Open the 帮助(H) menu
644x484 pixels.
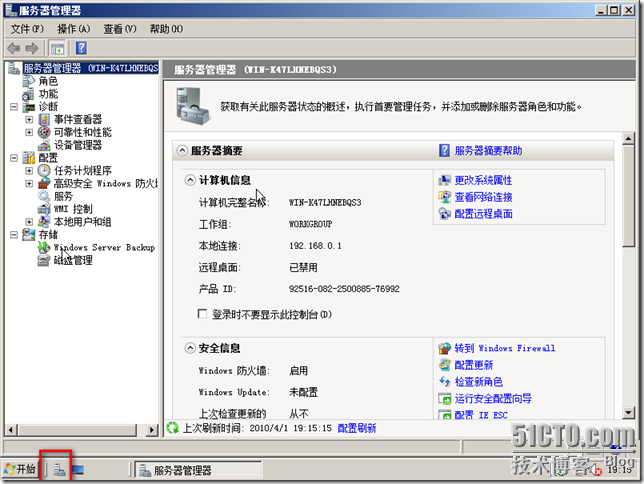click(166, 29)
